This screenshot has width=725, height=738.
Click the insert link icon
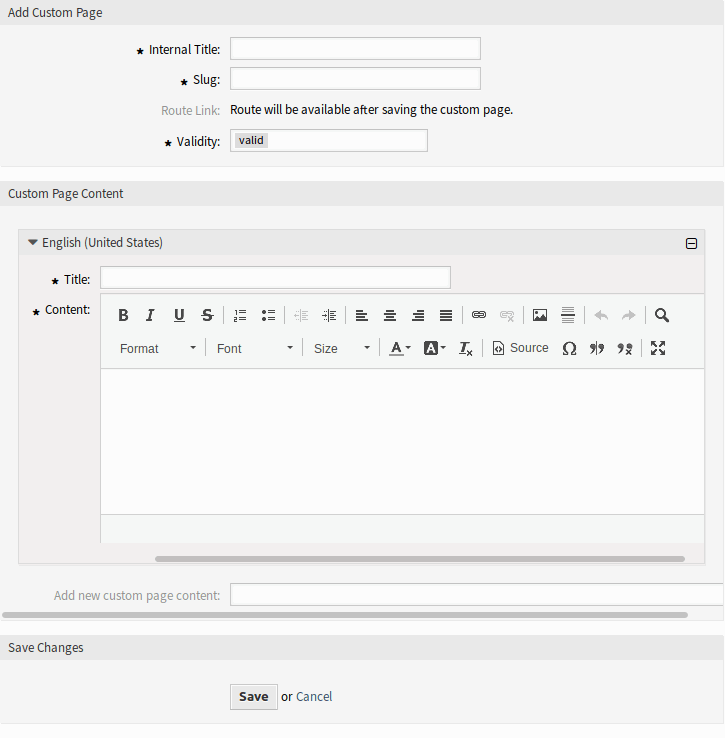pyautogui.click(x=479, y=315)
